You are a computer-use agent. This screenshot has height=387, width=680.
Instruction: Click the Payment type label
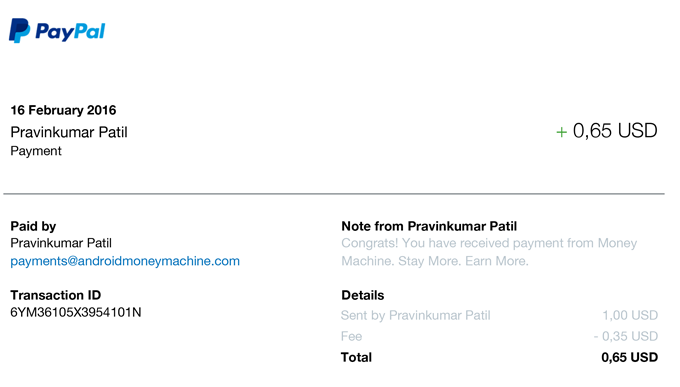(x=36, y=151)
